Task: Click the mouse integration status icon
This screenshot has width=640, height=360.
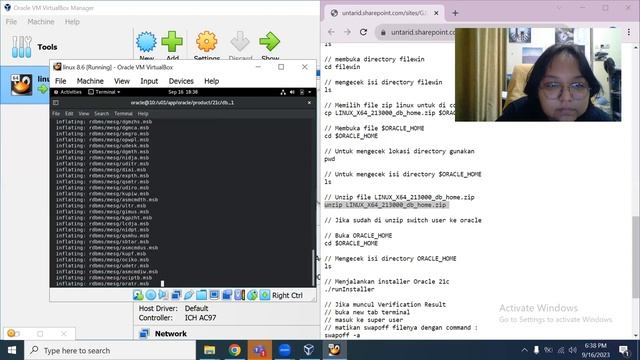Action: 252,295
